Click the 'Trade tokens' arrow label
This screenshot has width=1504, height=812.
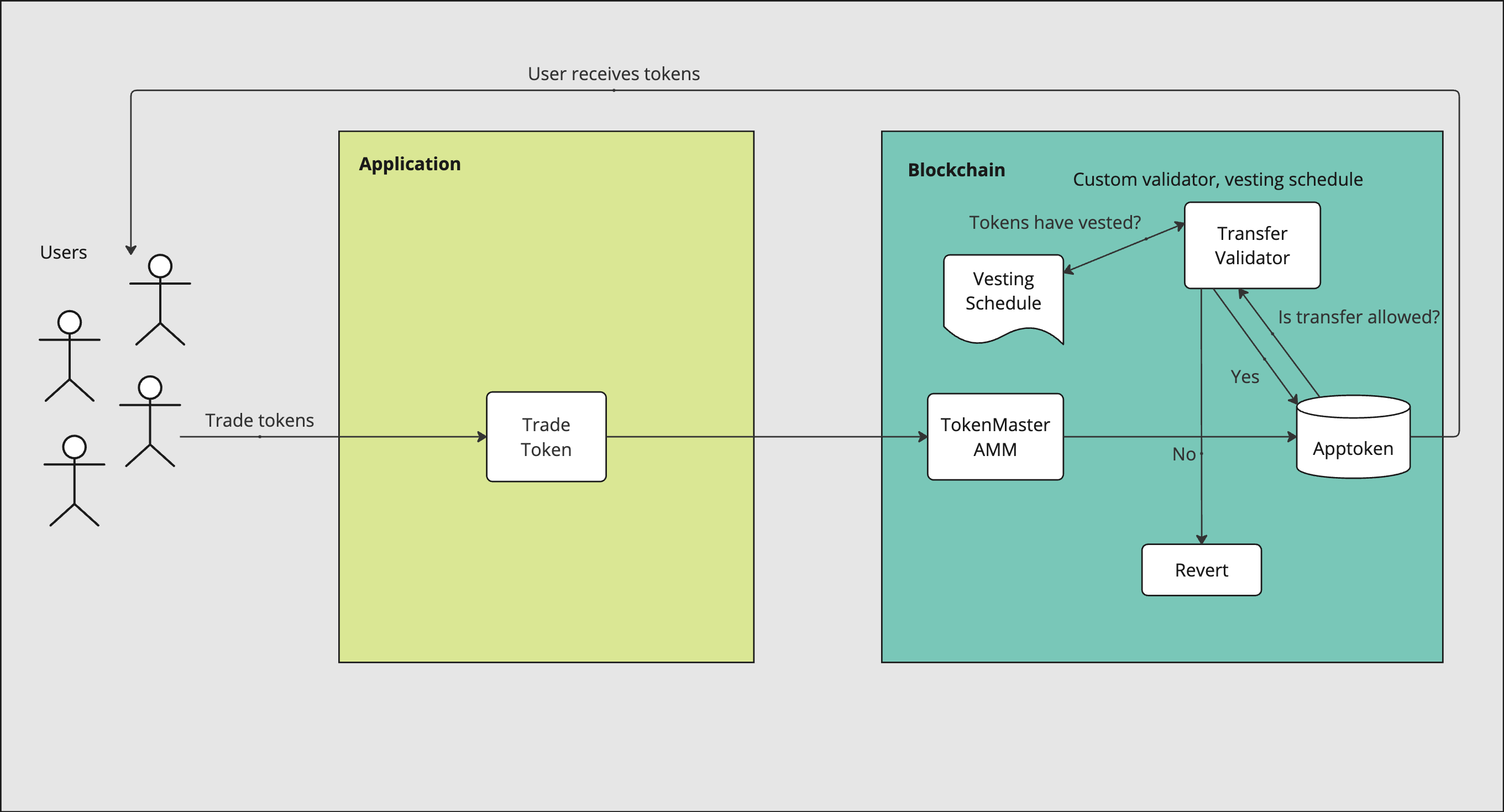coord(259,420)
